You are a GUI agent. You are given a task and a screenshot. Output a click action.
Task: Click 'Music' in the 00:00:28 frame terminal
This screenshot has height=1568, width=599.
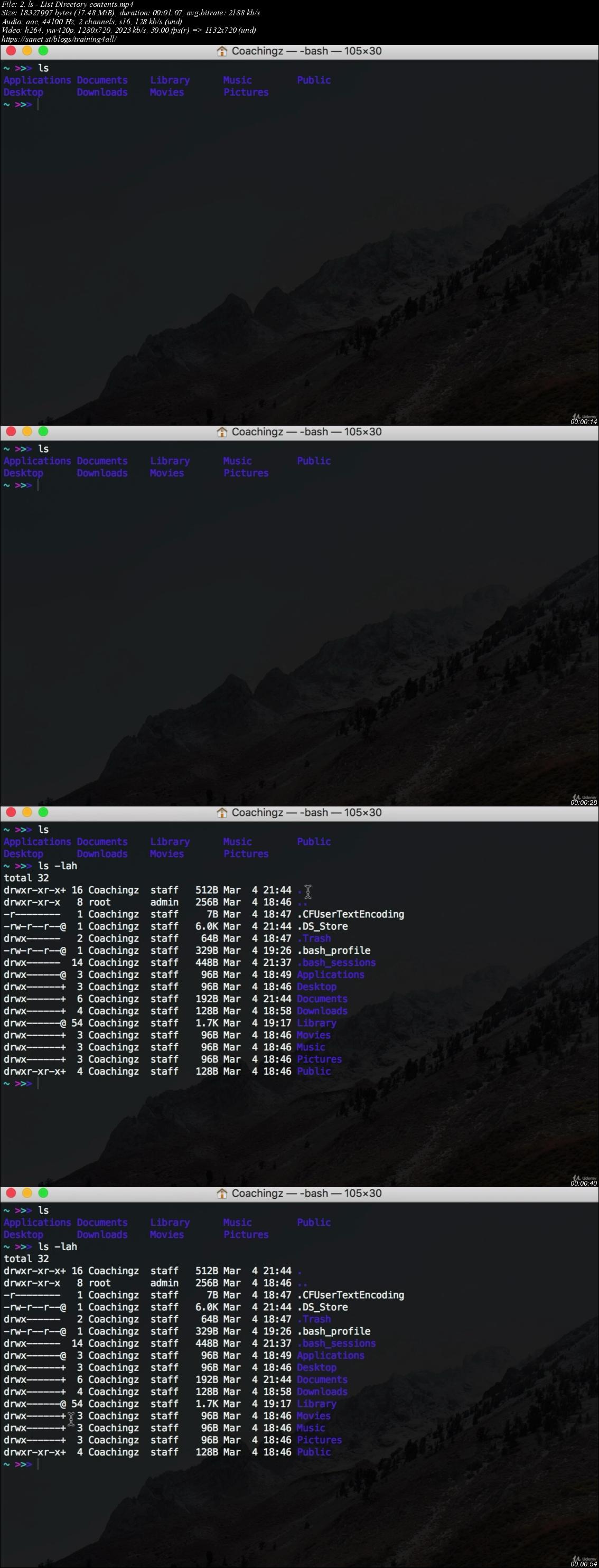[x=237, y=461]
